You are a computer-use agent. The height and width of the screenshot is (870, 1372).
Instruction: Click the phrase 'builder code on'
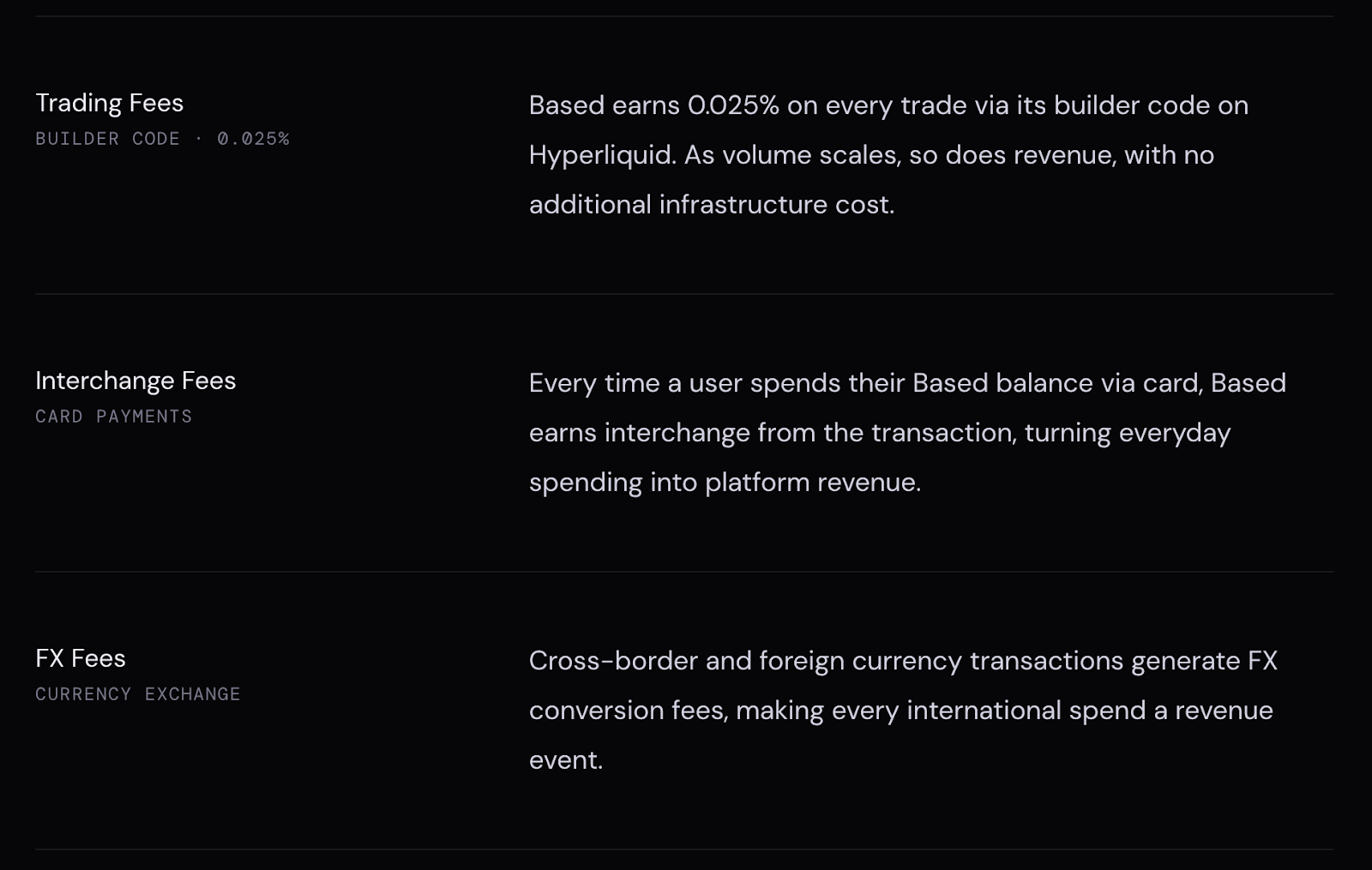[1151, 105]
